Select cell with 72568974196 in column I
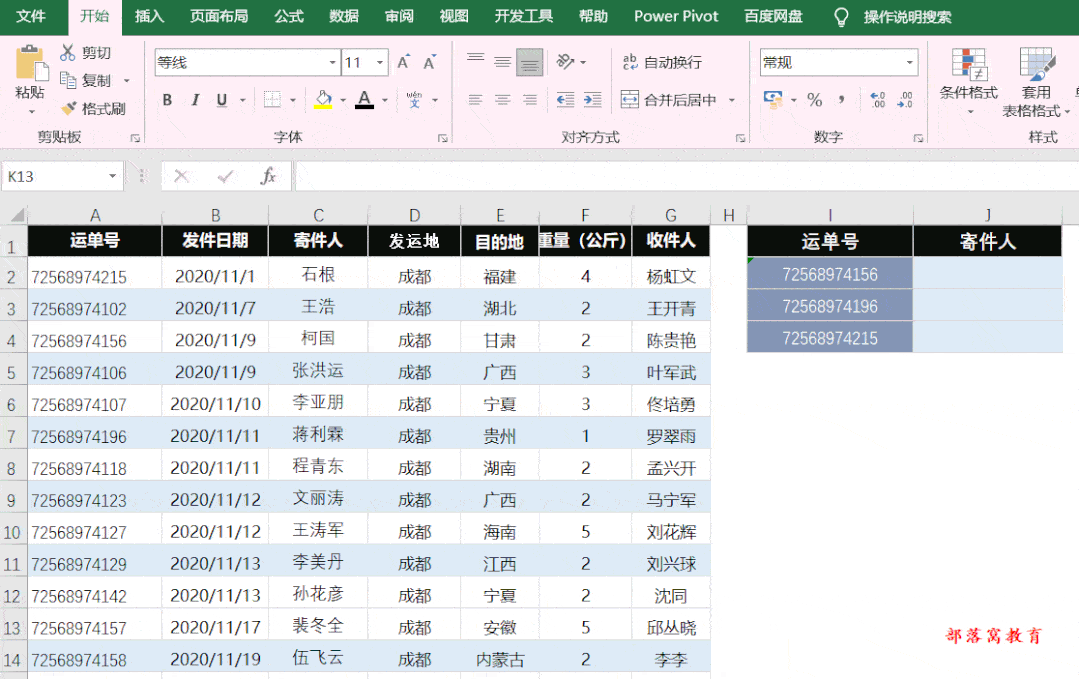Screen dimensions: 1079x679 coord(830,306)
